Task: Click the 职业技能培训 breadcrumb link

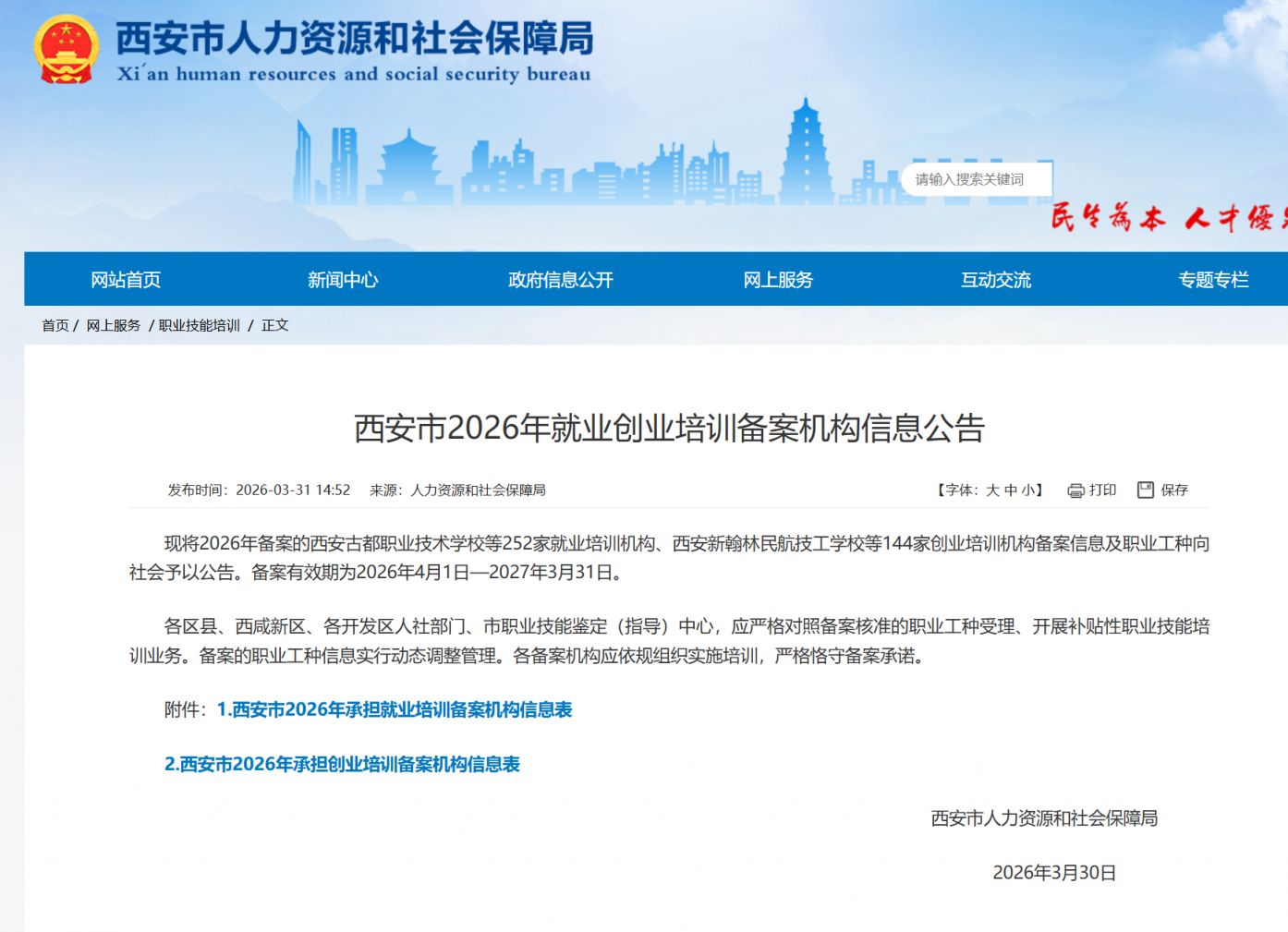Action: click(200, 325)
